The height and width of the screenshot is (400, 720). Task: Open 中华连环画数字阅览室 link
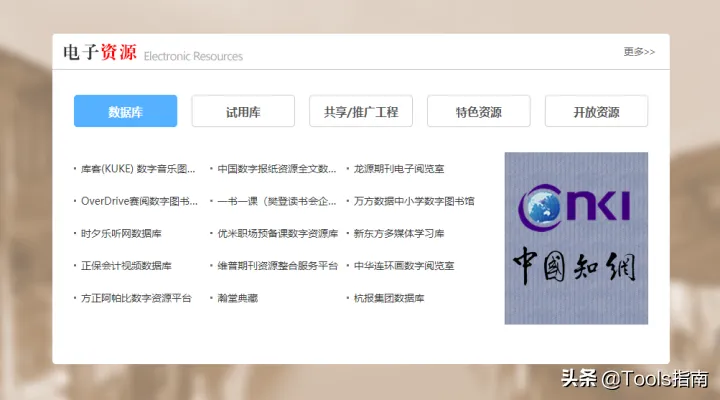point(404,266)
